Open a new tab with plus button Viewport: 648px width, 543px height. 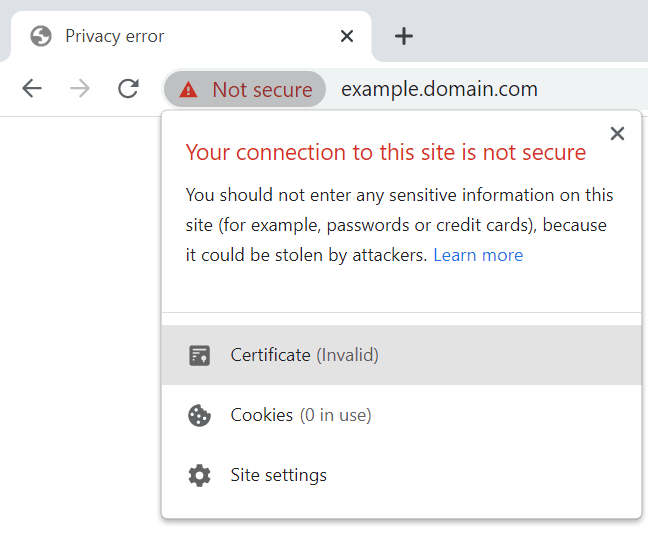coord(404,36)
